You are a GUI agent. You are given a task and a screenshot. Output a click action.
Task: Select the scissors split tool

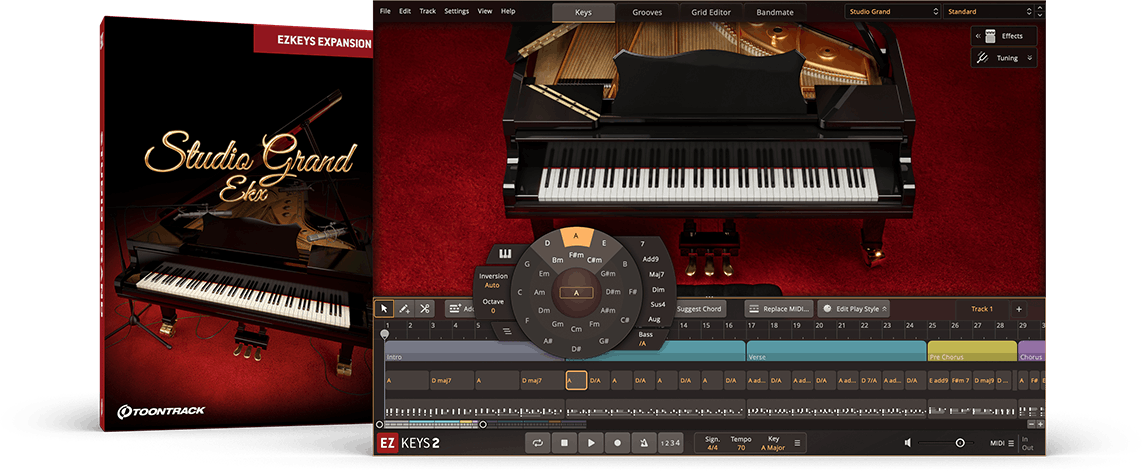point(425,309)
